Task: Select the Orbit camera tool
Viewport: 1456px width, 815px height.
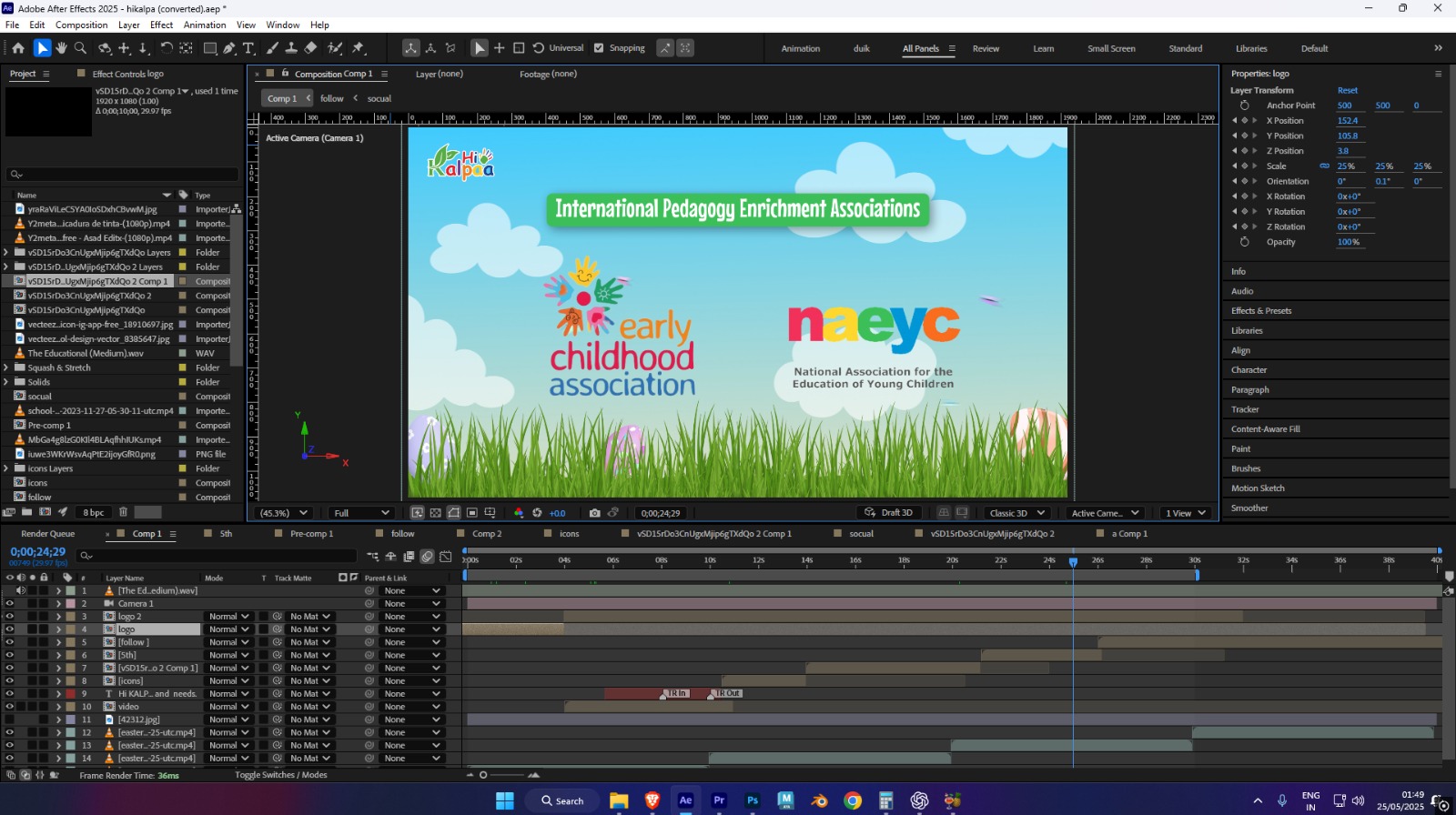Action: 105,48
